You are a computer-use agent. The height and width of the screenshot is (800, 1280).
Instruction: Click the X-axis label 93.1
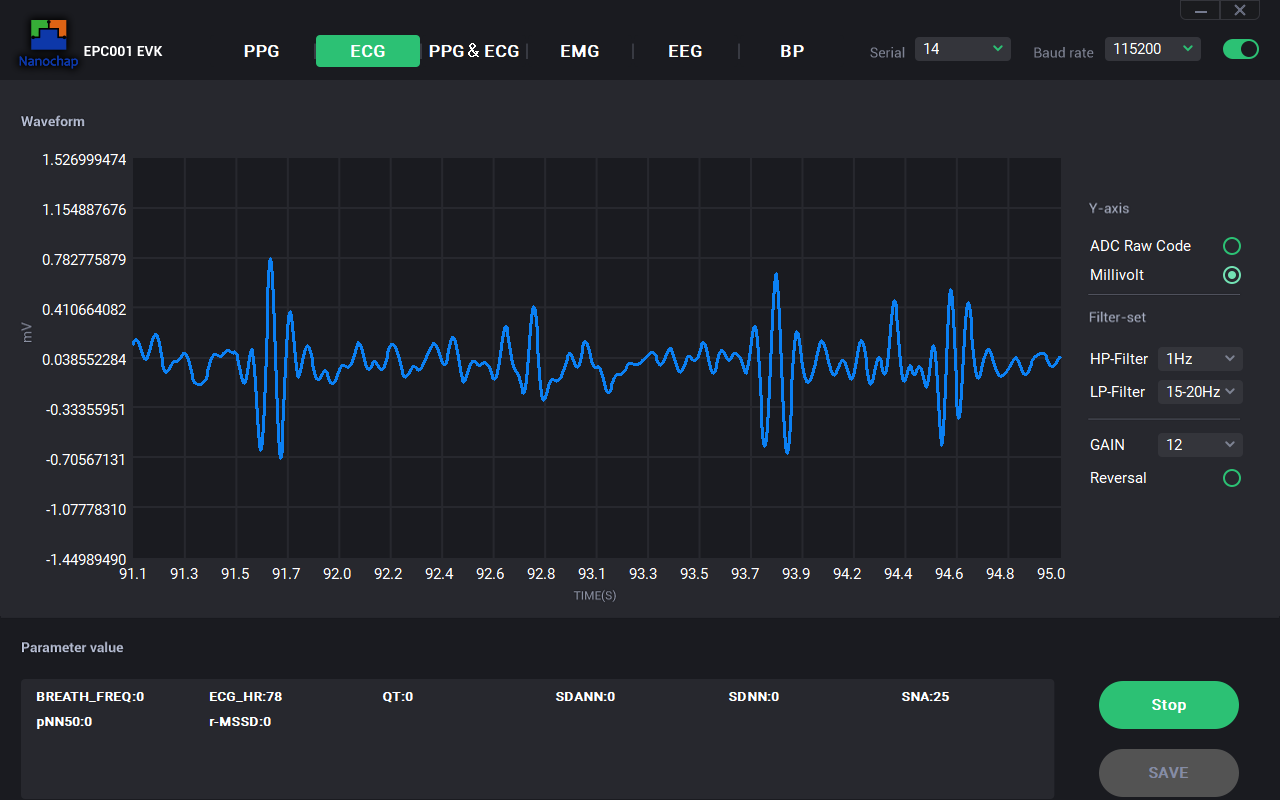[592, 574]
